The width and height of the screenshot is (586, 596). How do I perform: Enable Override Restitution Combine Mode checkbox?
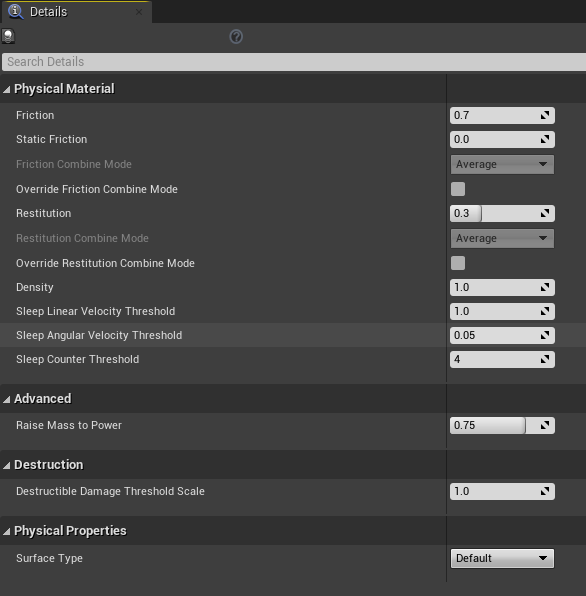point(458,263)
